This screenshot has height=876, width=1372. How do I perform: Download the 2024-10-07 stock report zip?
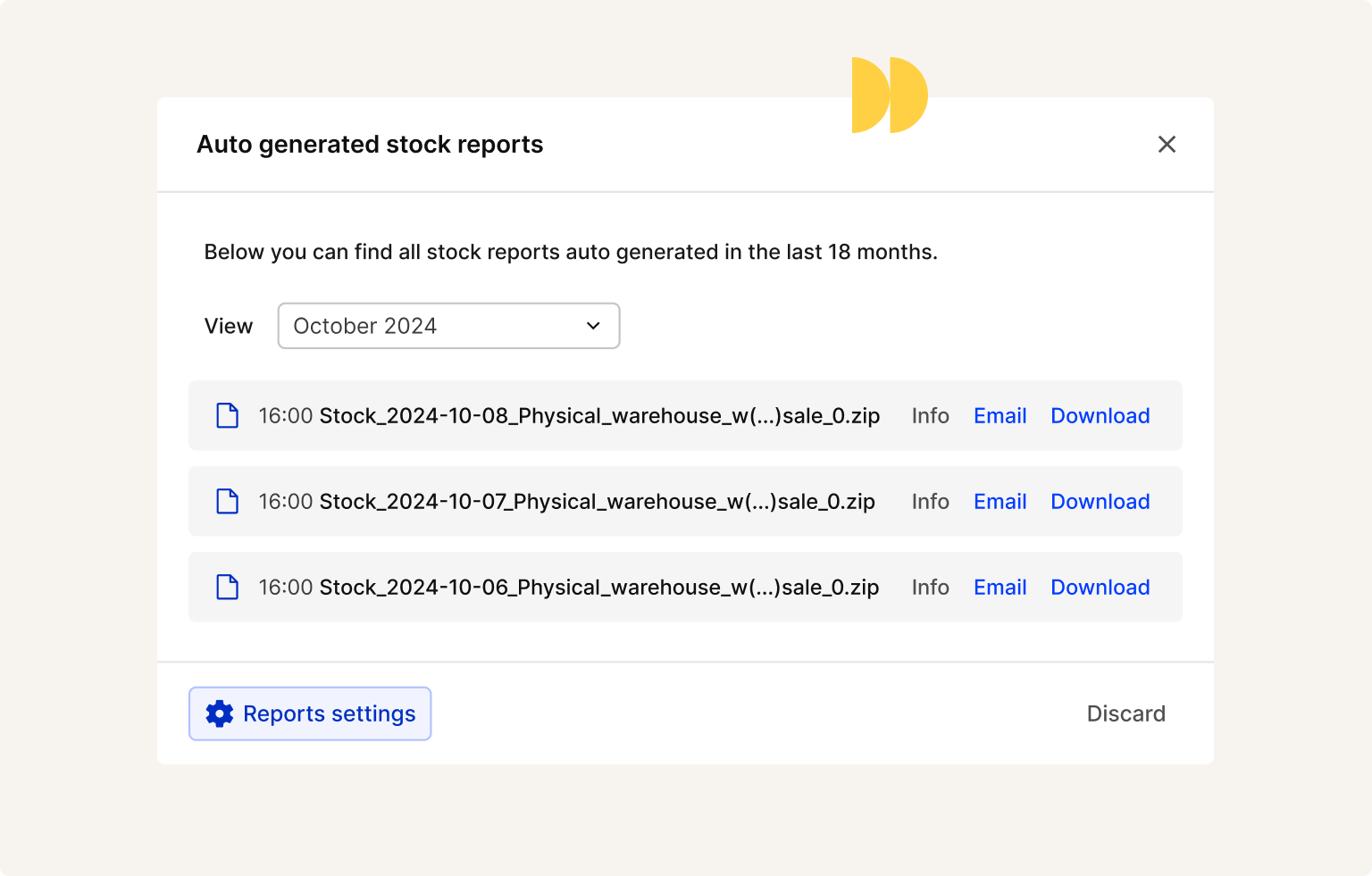point(1100,501)
